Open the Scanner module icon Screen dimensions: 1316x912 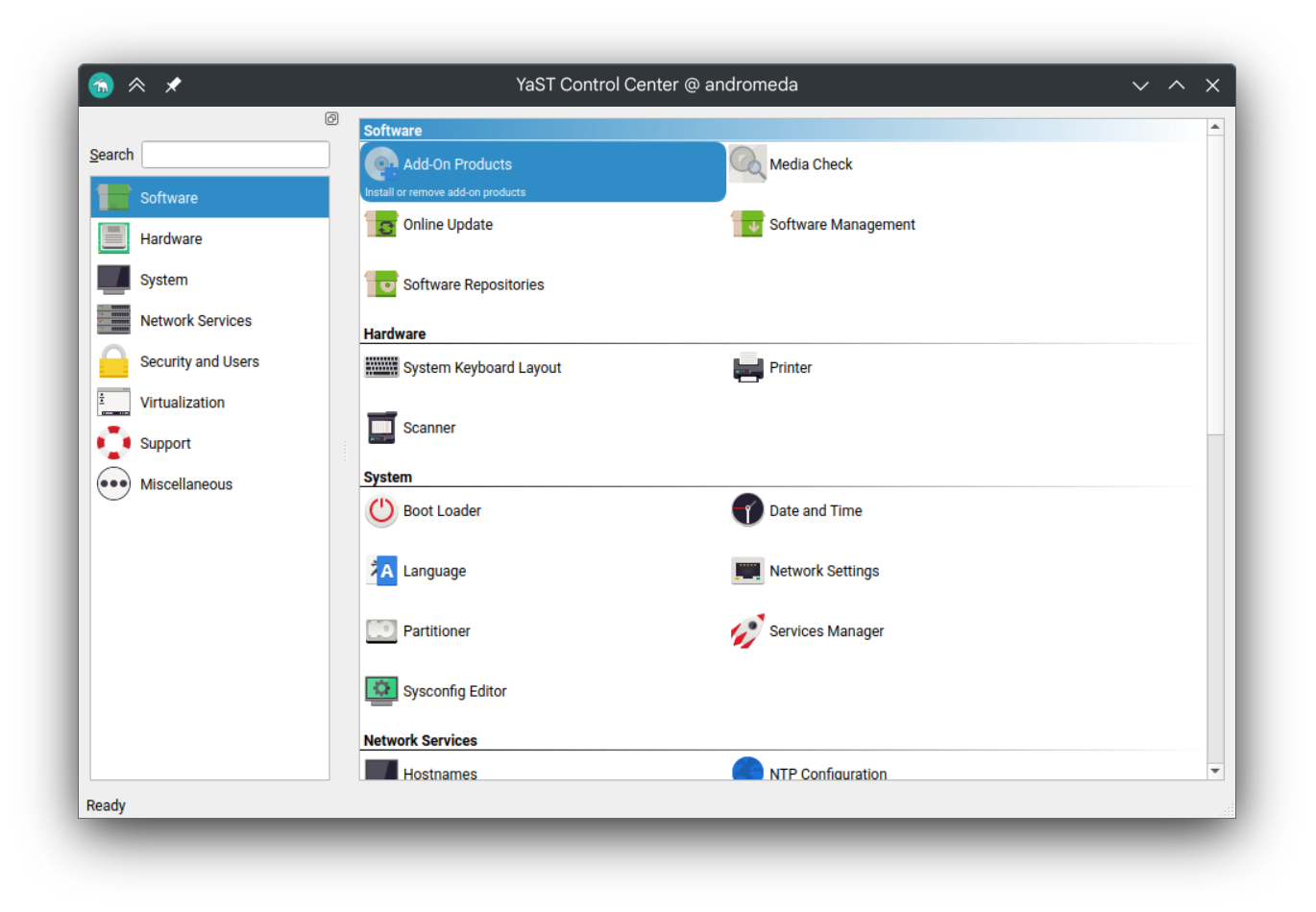[x=381, y=428]
